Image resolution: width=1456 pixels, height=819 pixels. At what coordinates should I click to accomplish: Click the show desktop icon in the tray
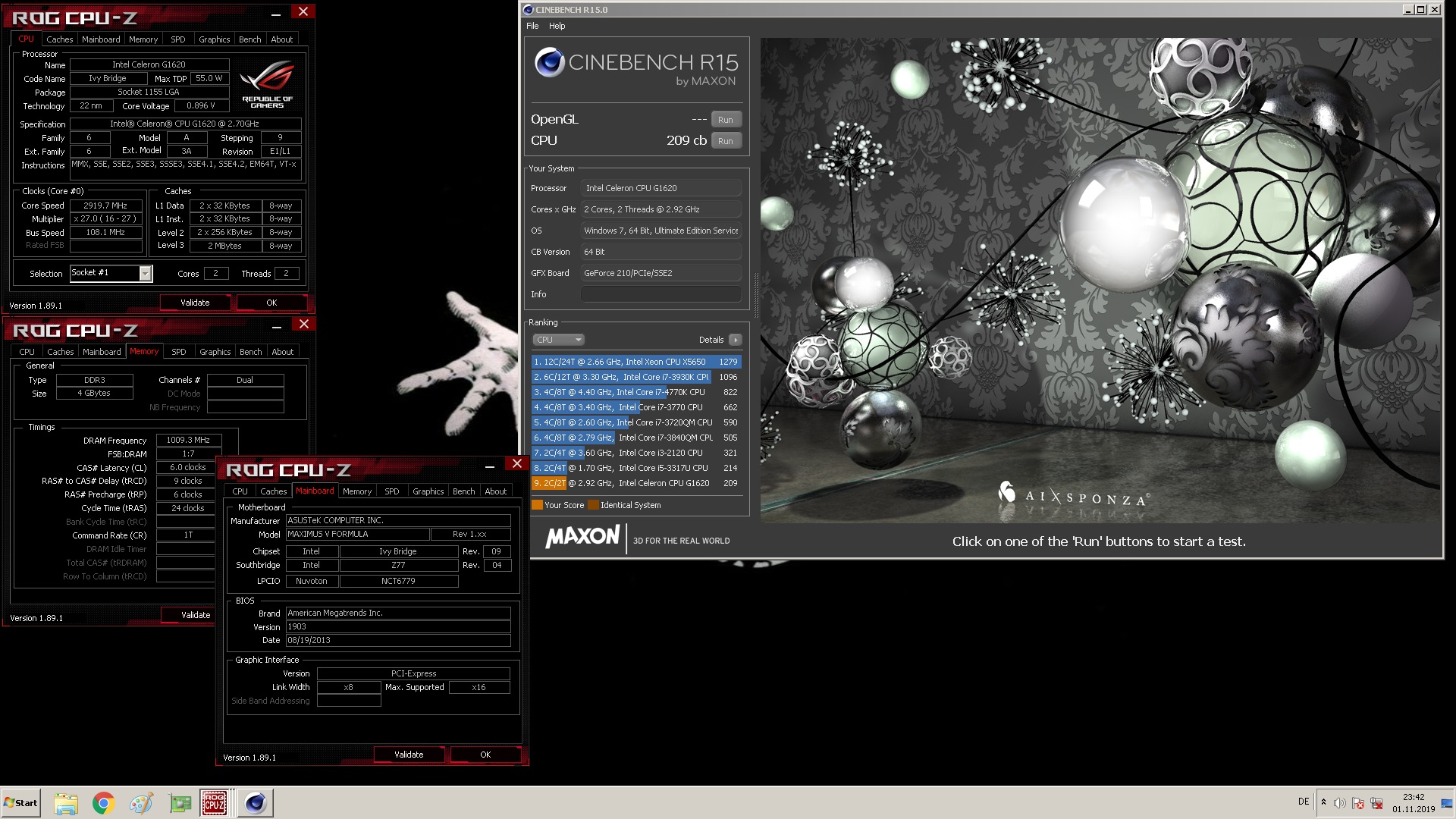click(x=1447, y=803)
